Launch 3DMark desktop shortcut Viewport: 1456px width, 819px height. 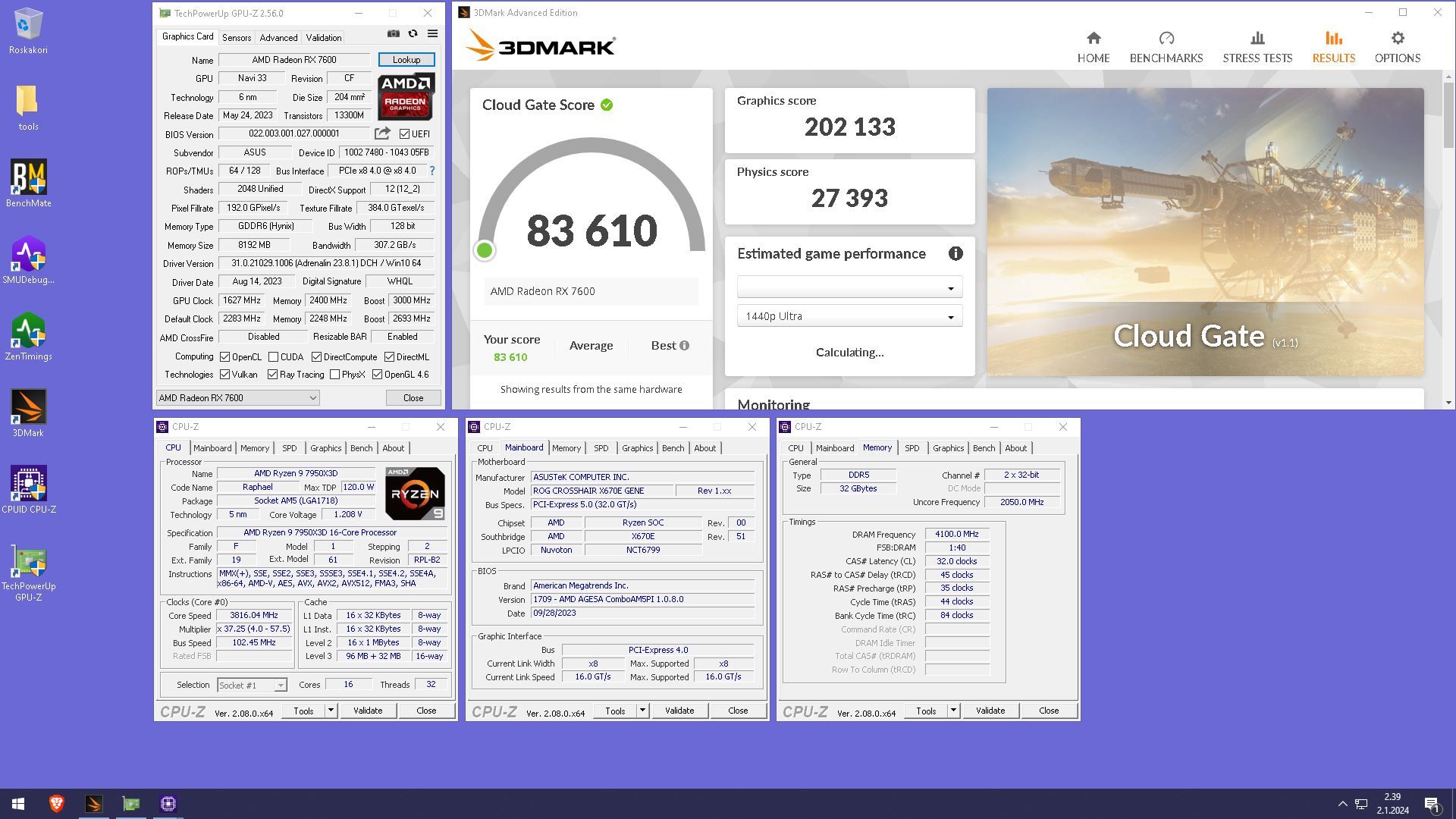coord(28,413)
